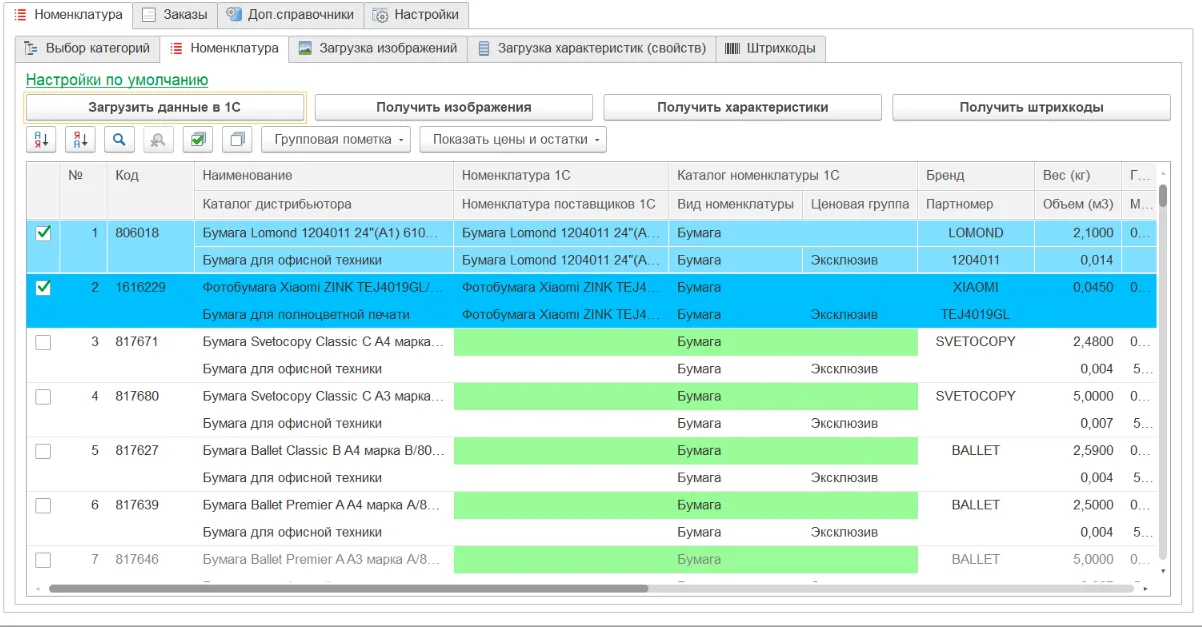Click Каталог номенклатуры 1С column header

coord(793,175)
